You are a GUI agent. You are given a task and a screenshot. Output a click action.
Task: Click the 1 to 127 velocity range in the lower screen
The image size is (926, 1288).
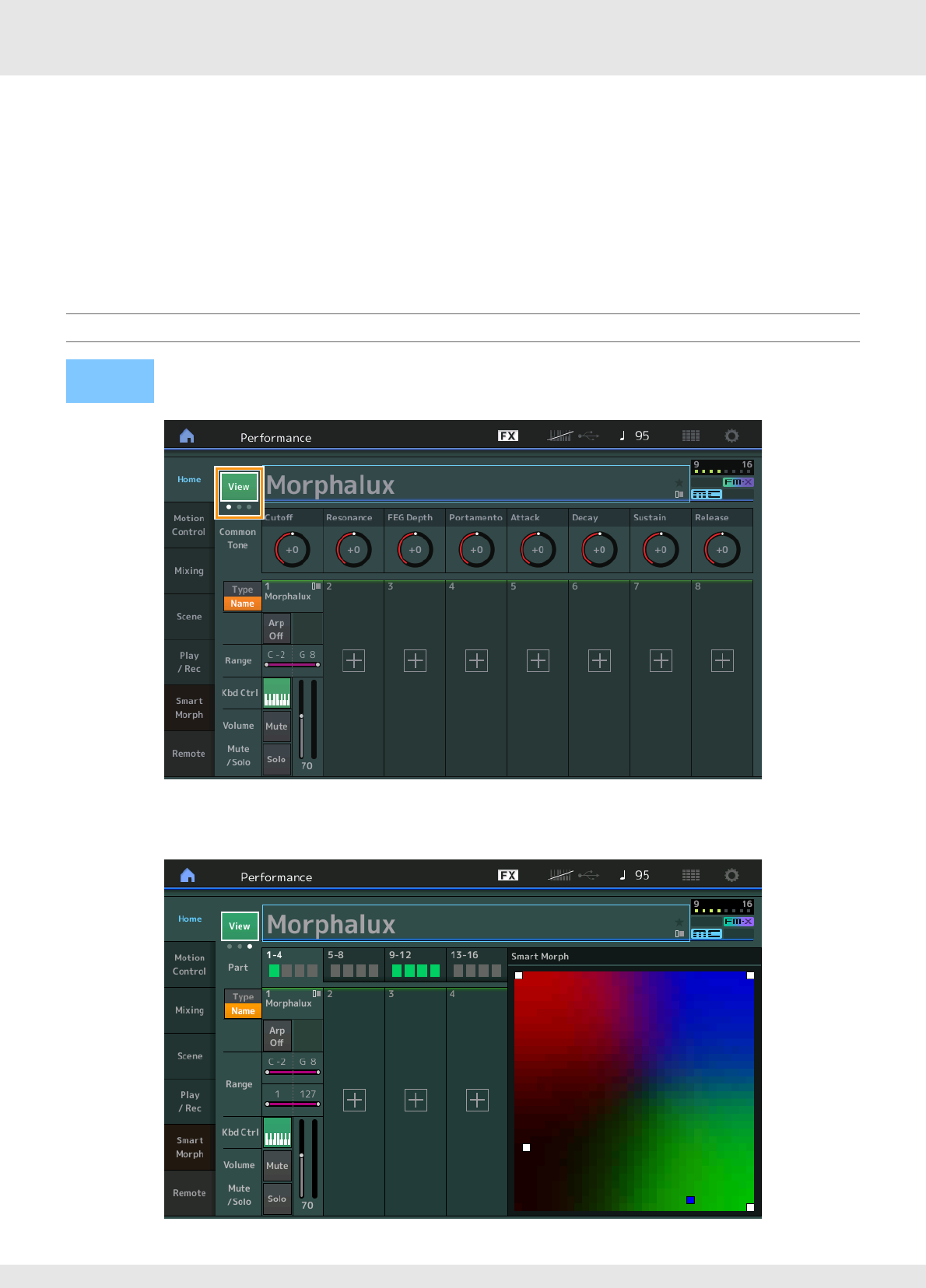click(x=293, y=1098)
